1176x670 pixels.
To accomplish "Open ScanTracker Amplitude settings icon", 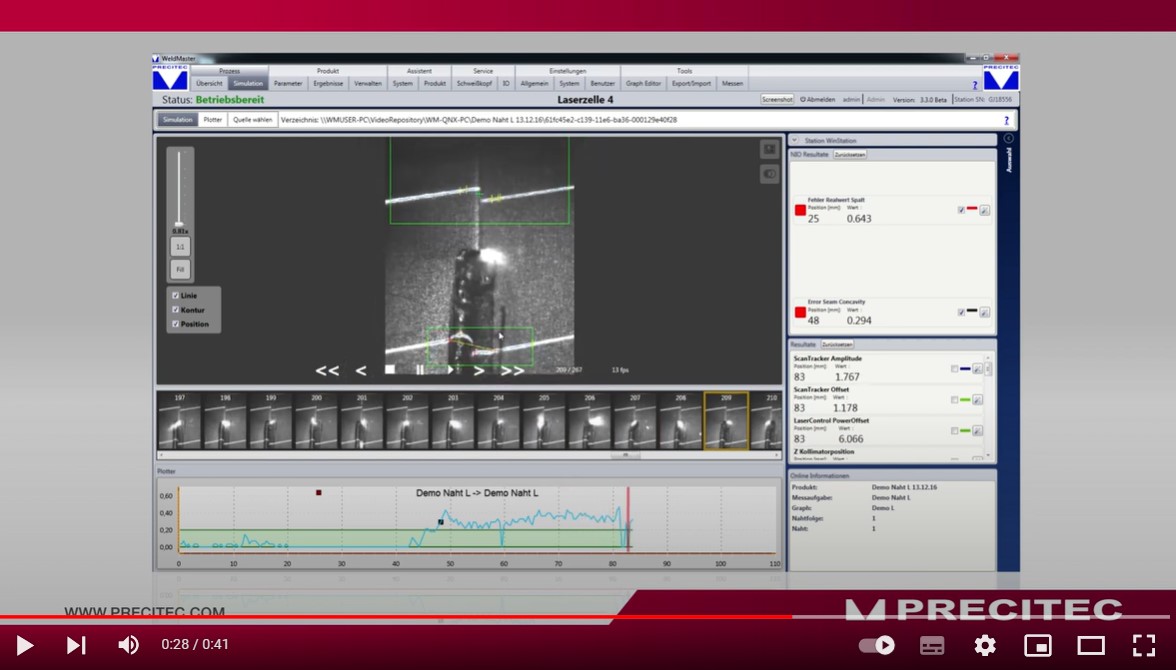I will pyautogui.click(x=977, y=369).
